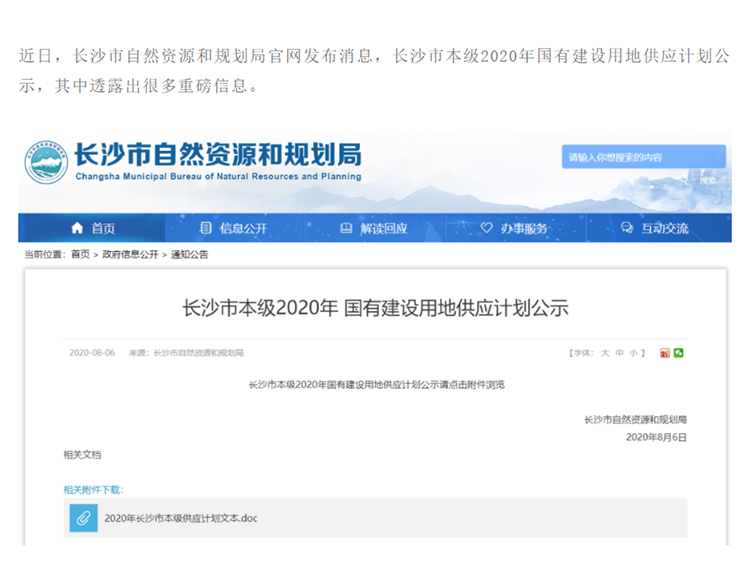The width and height of the screenshot is (750, 566).
Task: Click the document icon beside 信息公开
Action: (x=207, y=228)
